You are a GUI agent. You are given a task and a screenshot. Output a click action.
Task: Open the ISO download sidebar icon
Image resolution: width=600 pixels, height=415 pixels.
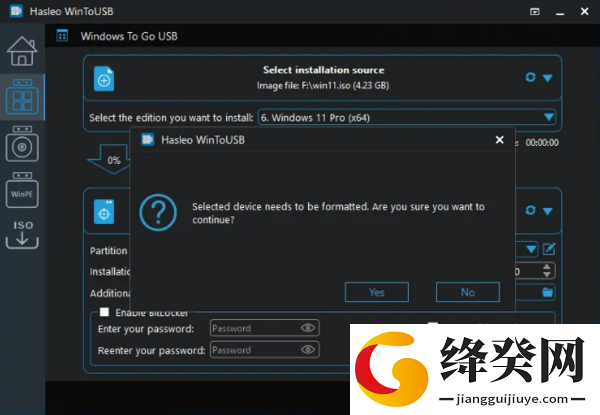pyautogui.click(x=22, y=234)
